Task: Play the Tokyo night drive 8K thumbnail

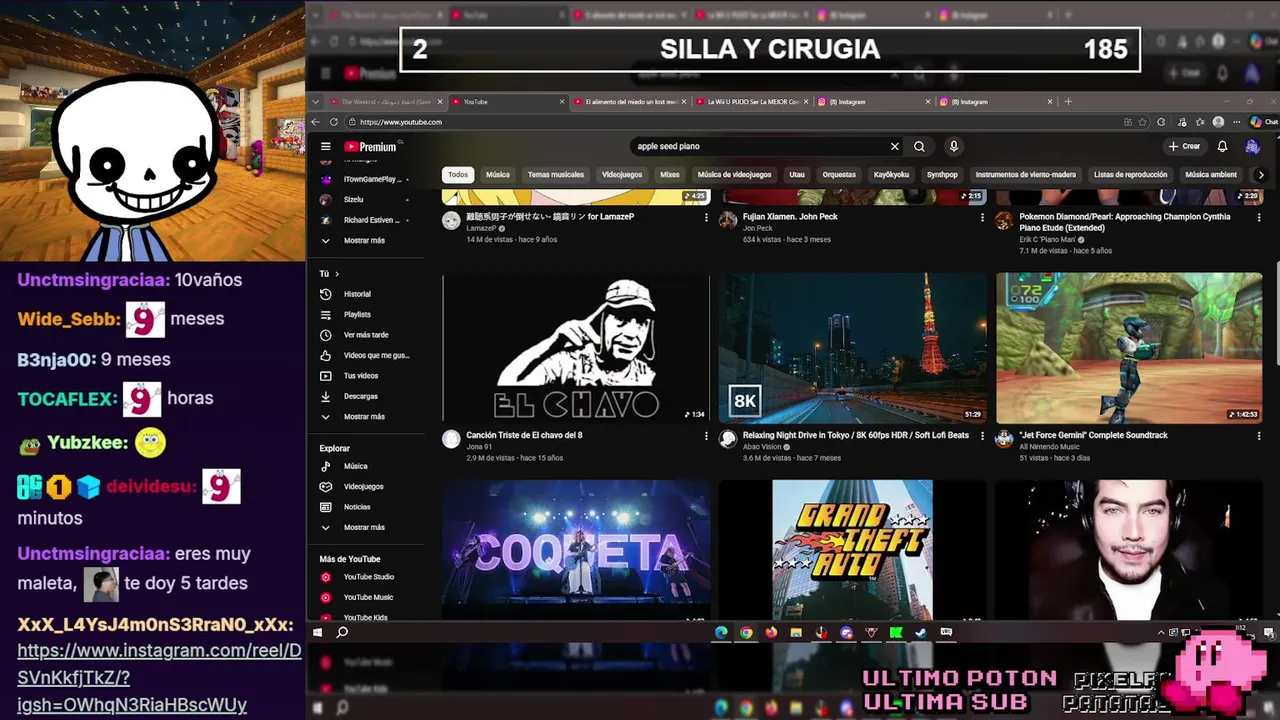Action: click(x=852, y=348)
